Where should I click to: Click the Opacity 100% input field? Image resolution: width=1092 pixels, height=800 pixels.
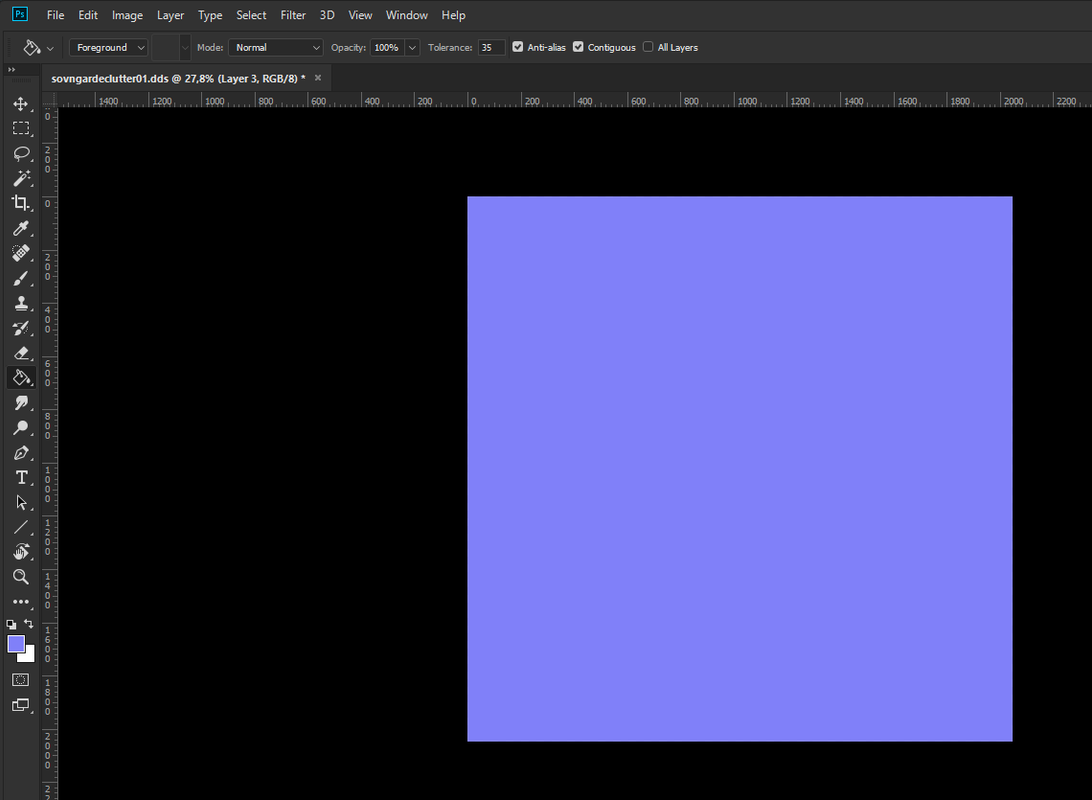pos(387,47)
